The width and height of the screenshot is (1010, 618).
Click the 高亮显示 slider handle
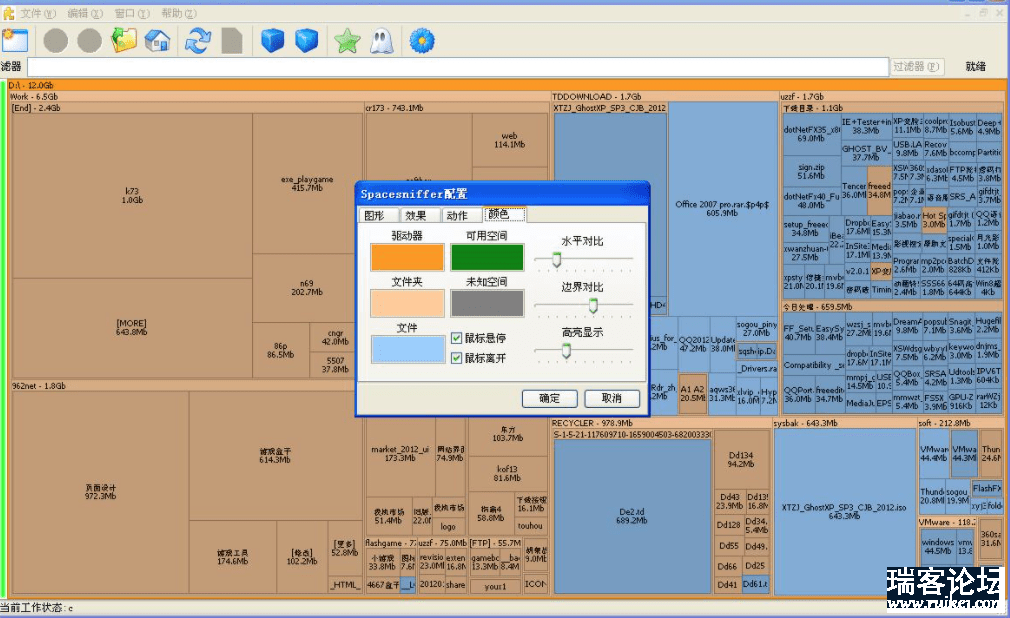click(x=566, y=351)
